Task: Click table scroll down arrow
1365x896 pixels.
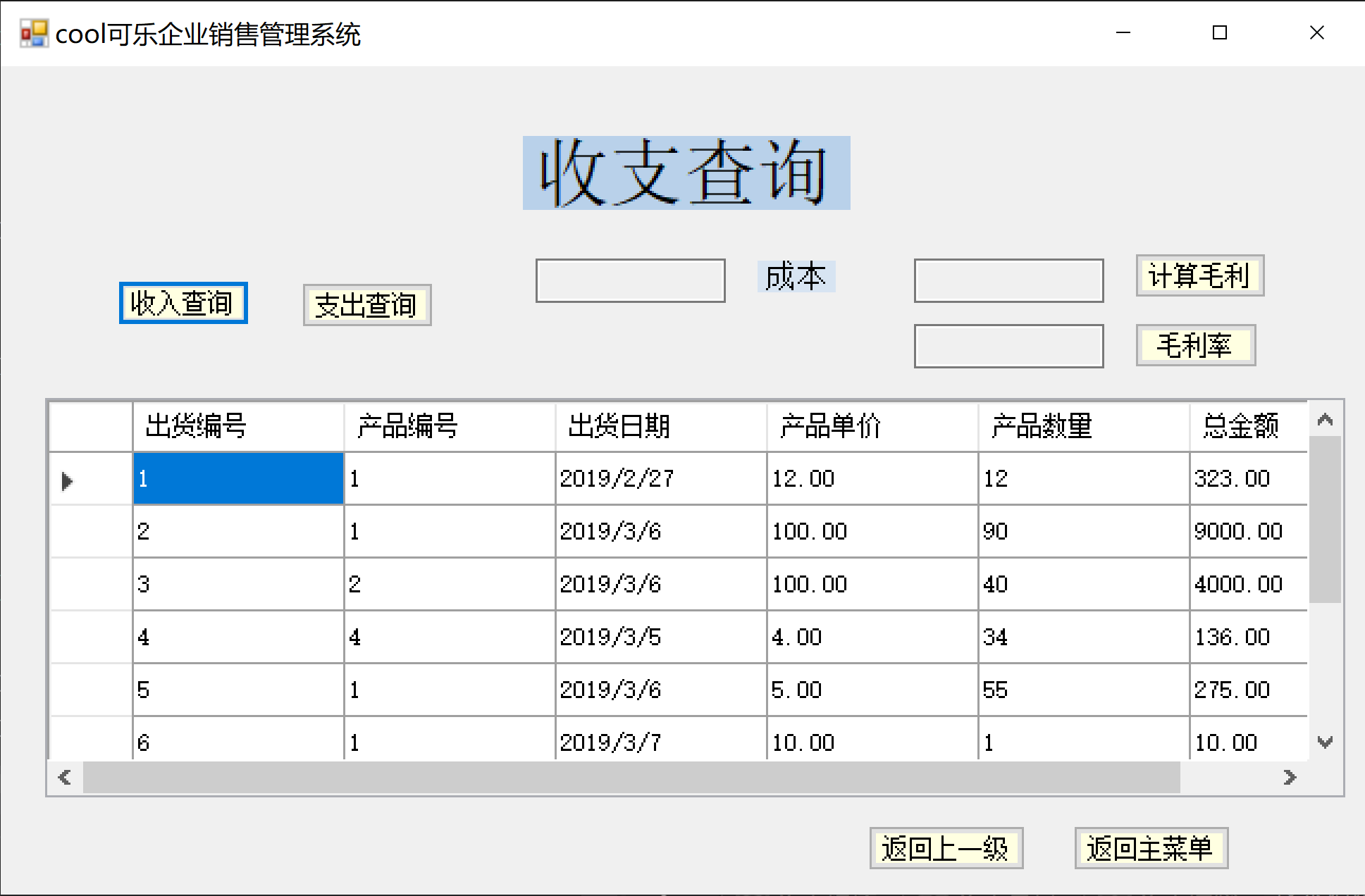Action: pyautogui.click(x=1325, y=742)
